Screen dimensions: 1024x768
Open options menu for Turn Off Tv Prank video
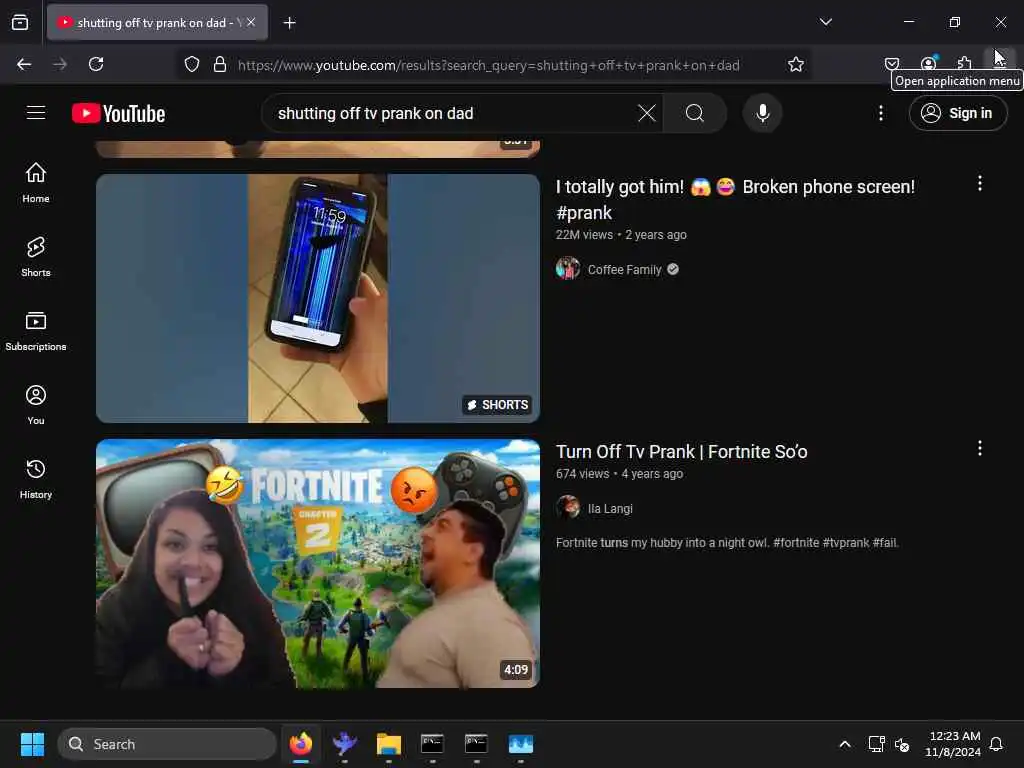point(979,448)
